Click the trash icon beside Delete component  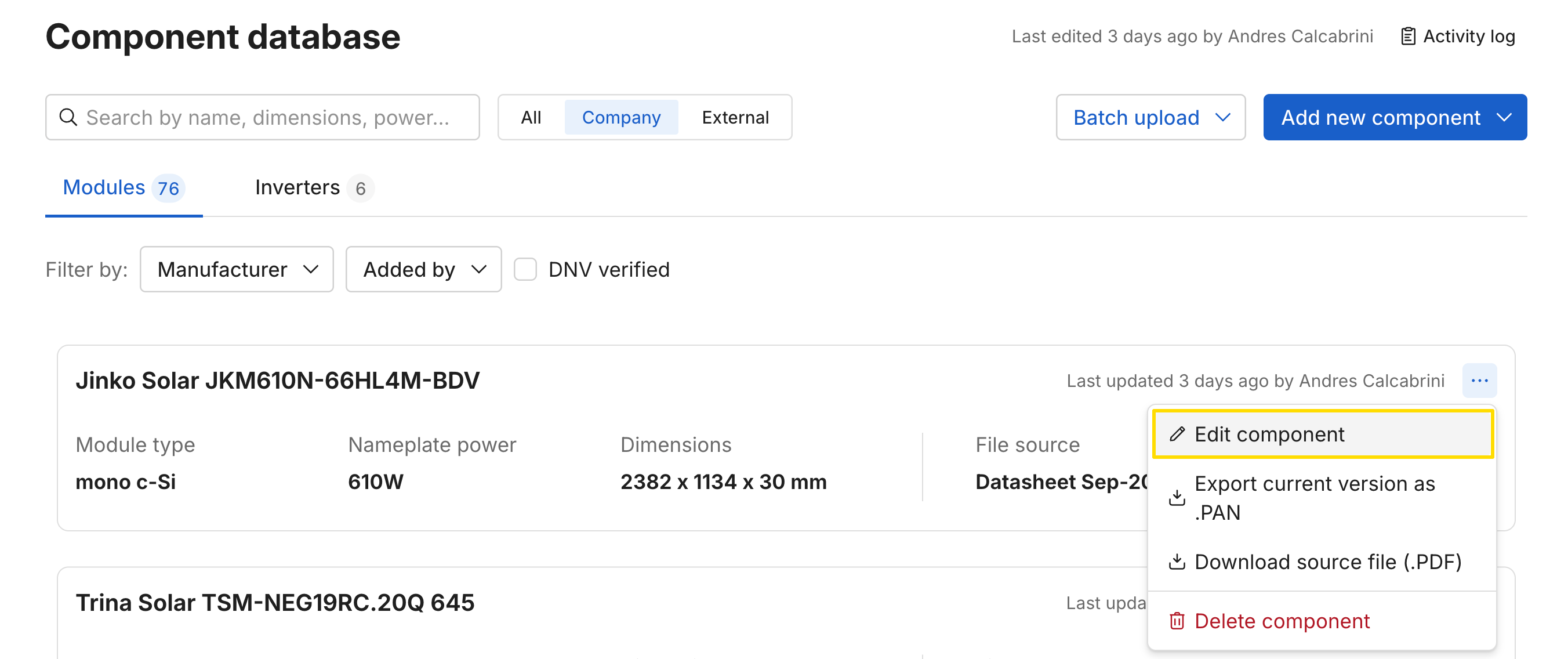1177,621
